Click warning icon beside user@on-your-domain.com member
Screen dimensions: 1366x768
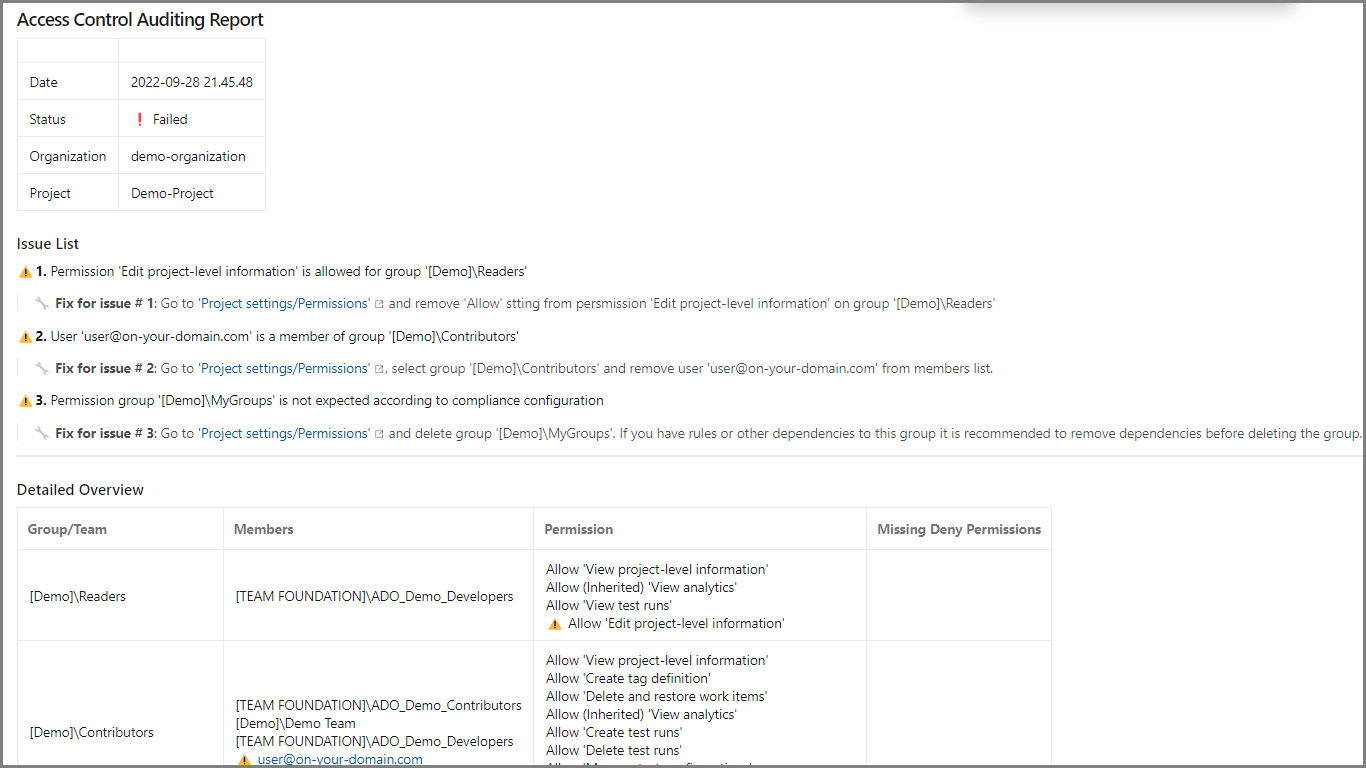244,760
